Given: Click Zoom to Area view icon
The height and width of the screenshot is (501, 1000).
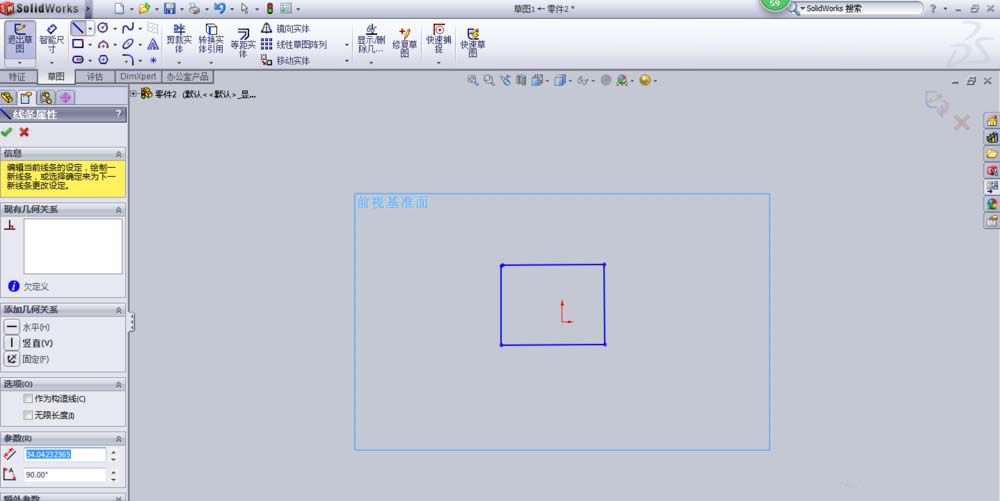Looking at the screenshot, I should (489, 80).
